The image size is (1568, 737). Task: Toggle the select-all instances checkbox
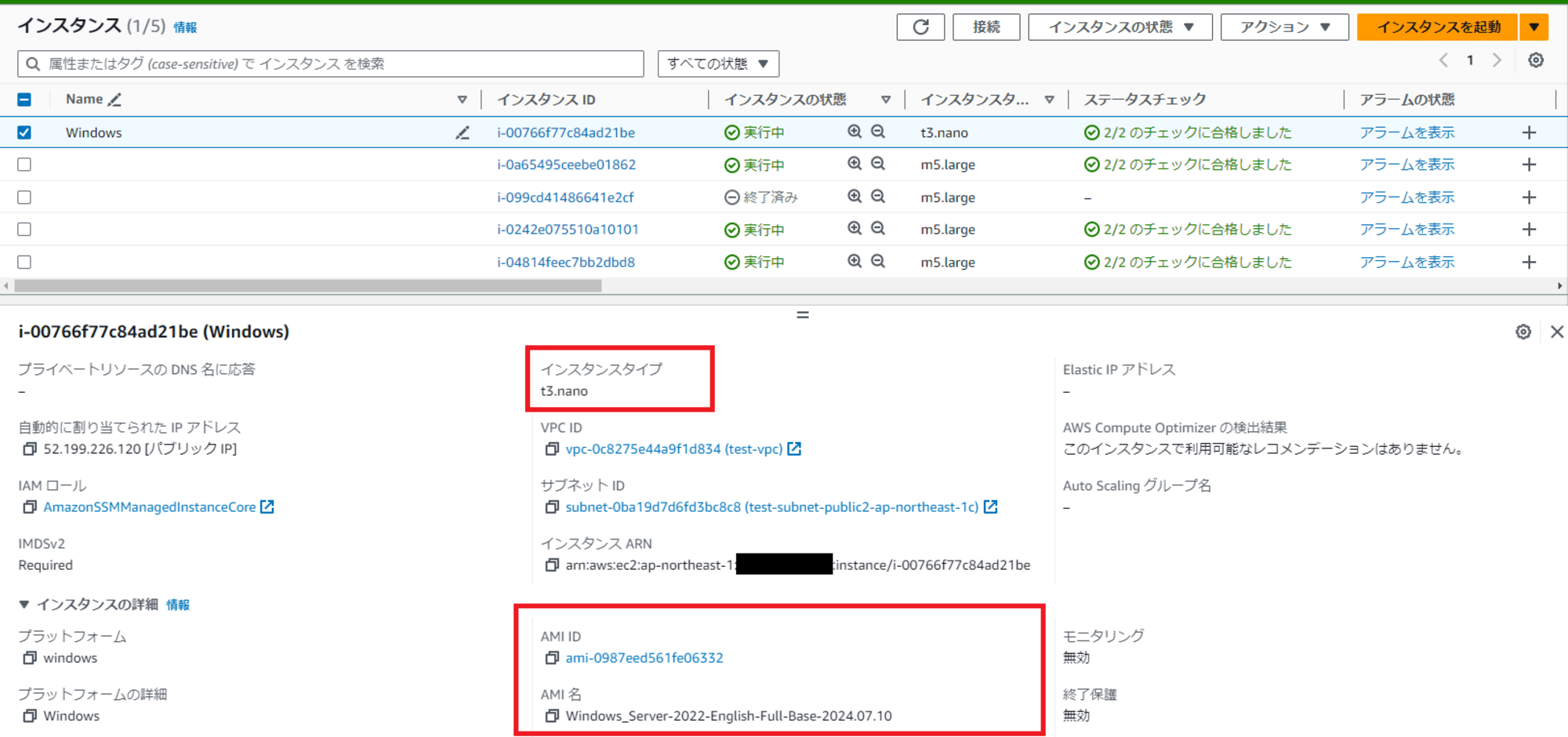pyautogui.click(x=24, y=100)
